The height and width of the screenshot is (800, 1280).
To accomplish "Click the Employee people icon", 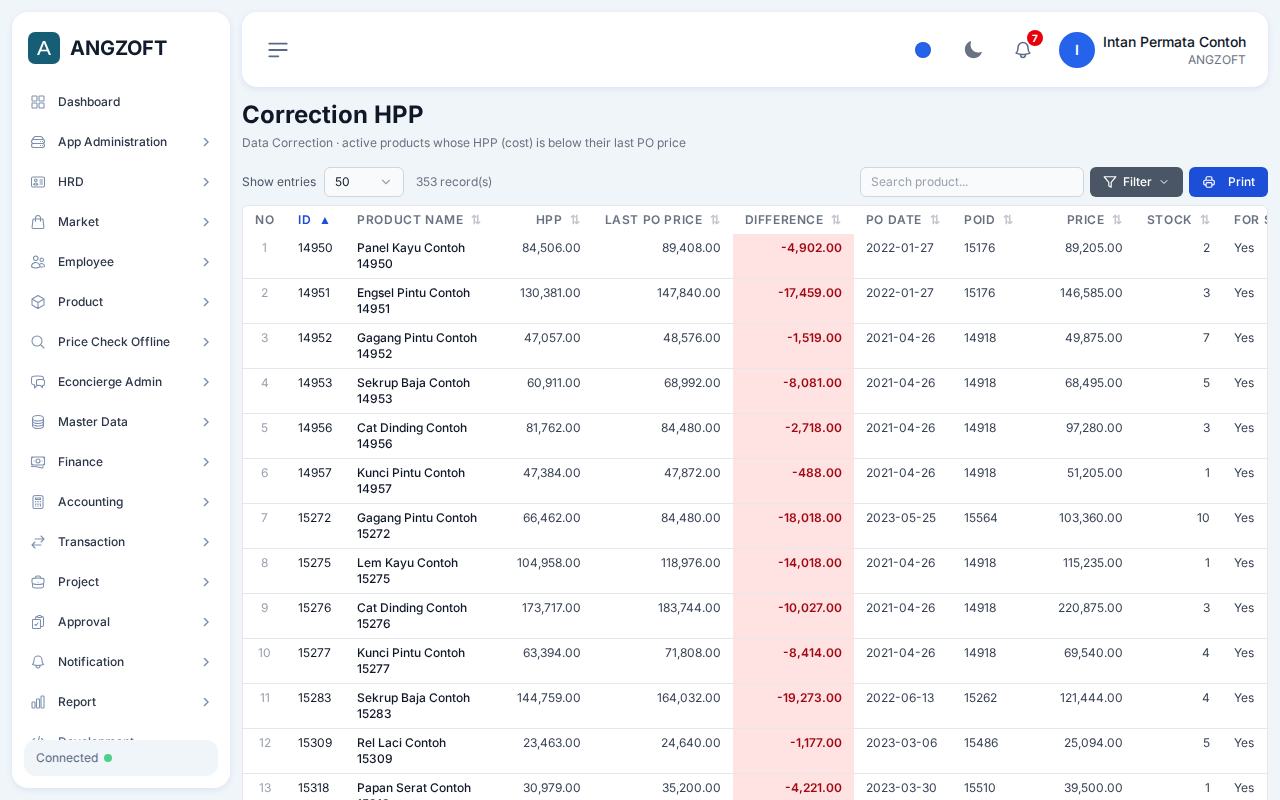I will [38, 262].
